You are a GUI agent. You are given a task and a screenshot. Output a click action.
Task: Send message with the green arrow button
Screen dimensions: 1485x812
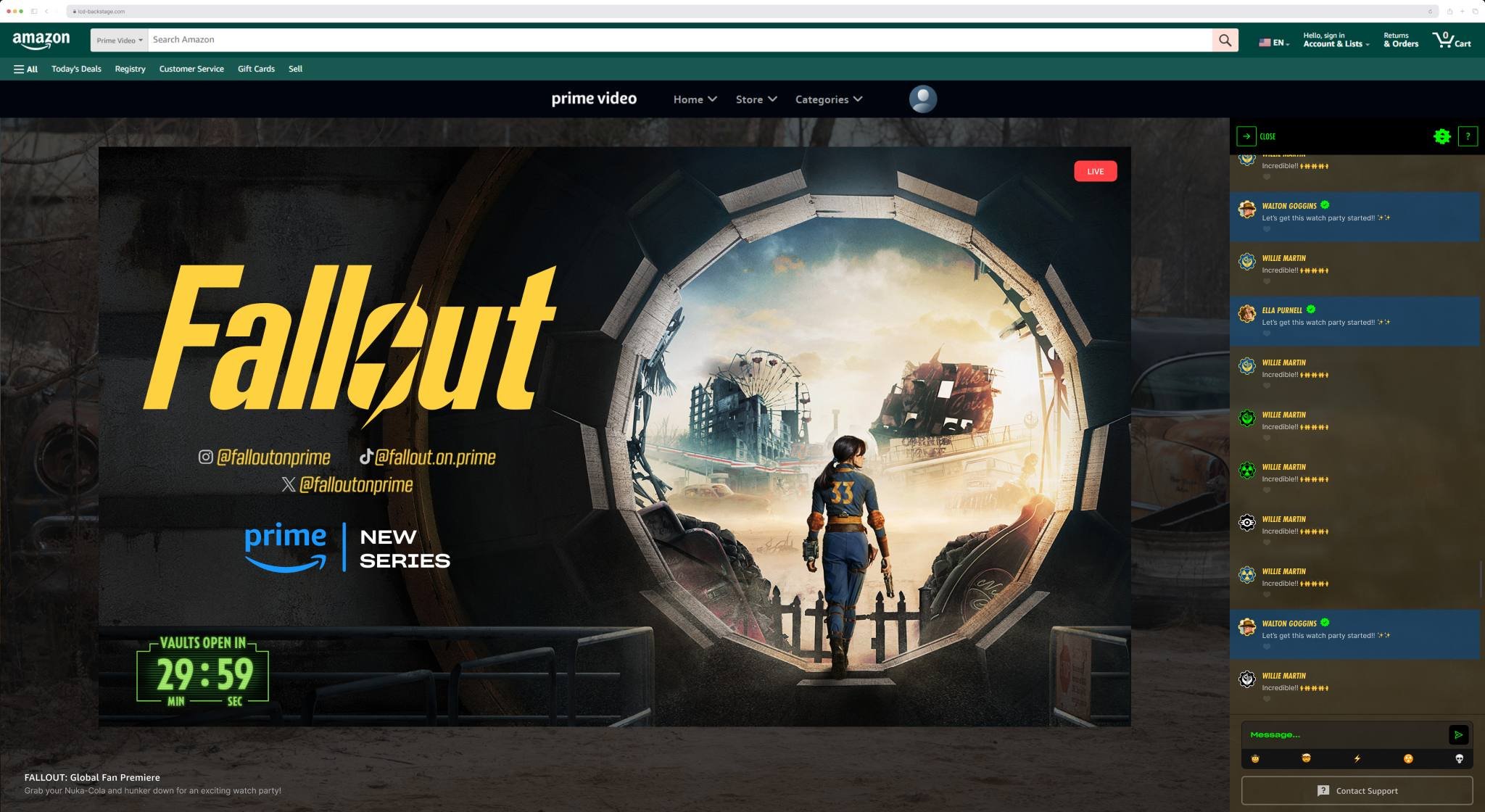click(1458, 734)
